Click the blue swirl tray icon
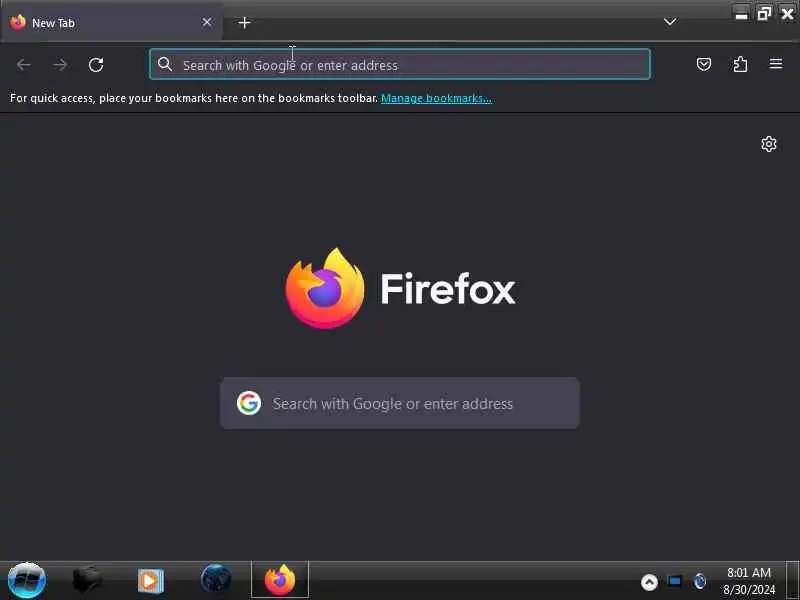Screen dimensions: 800x600 tap(700, 581)
